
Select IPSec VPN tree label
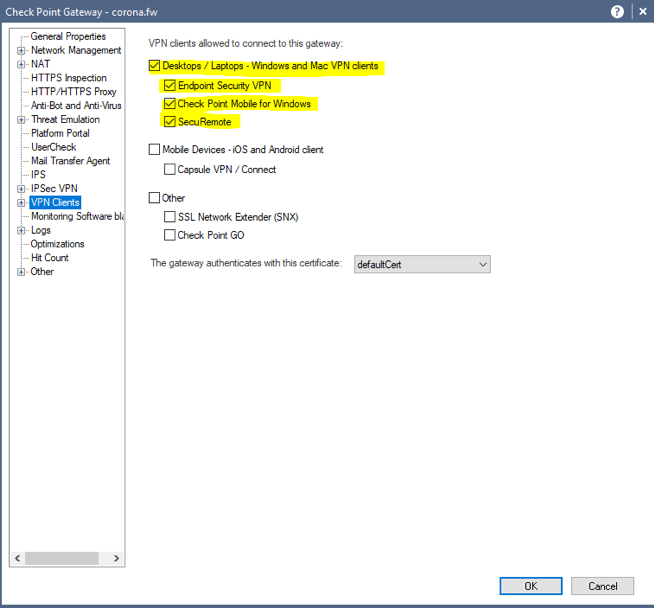pos(54,188)
